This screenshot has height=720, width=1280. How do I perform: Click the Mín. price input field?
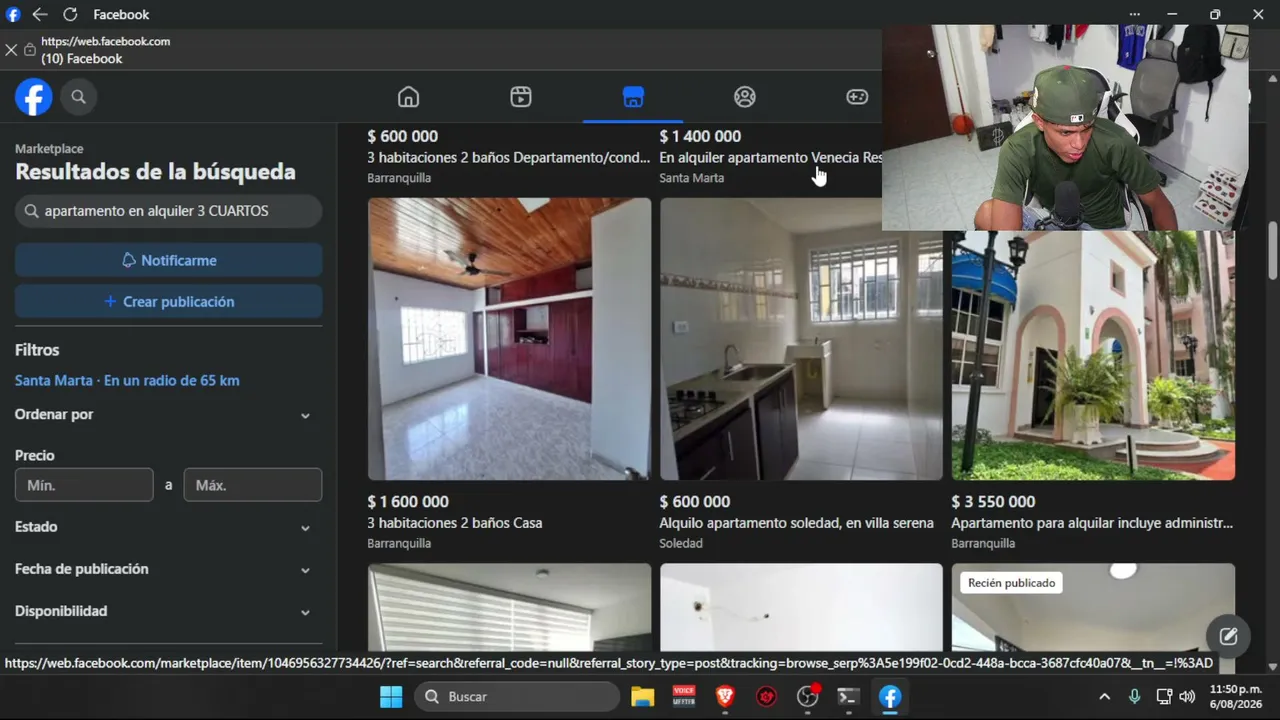84,485
